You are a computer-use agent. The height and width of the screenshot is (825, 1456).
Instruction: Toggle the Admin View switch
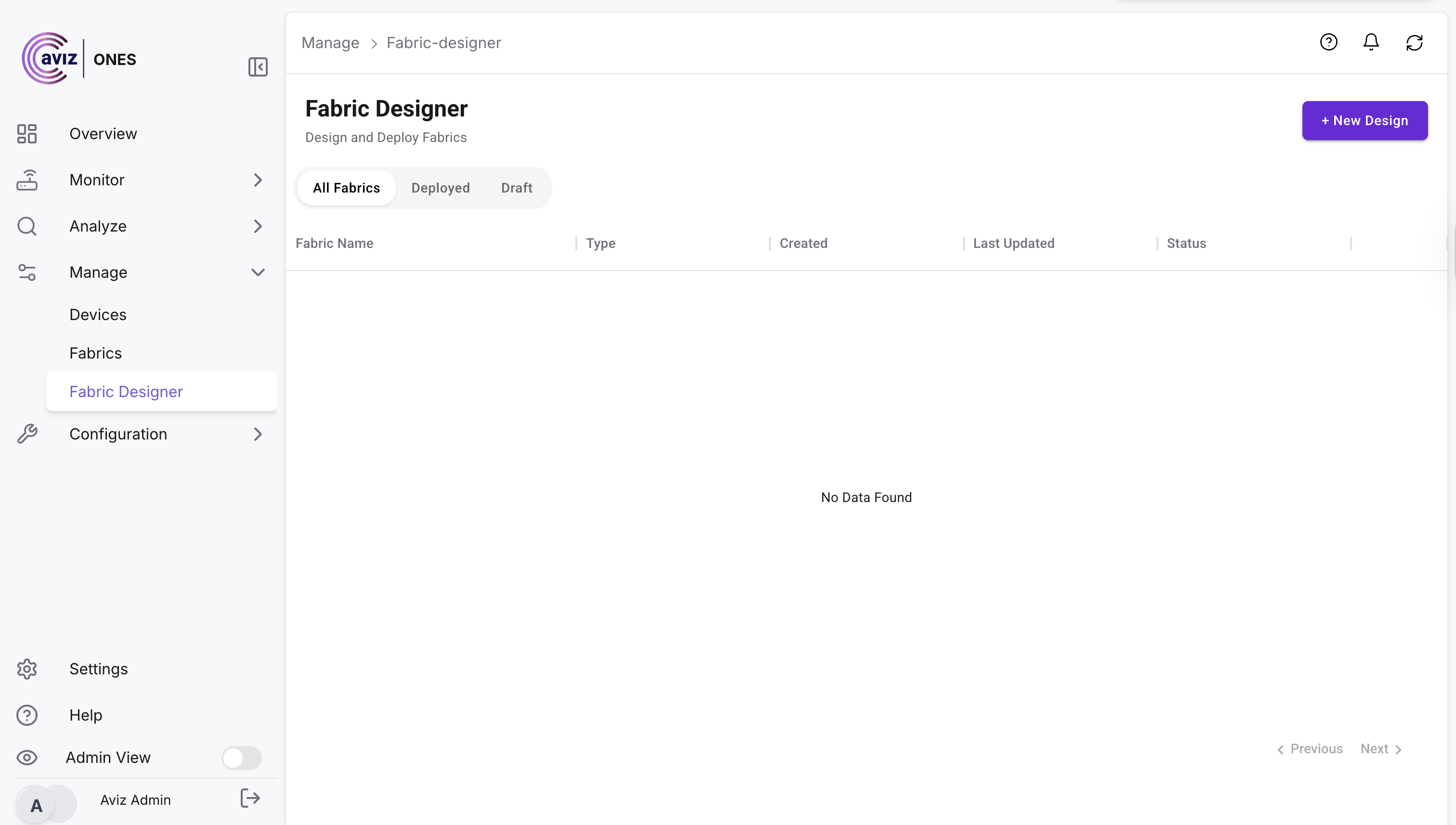(241, 758)
